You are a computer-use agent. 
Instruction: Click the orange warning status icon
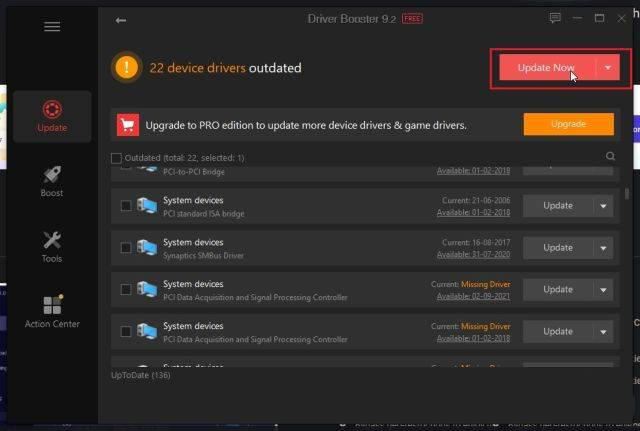(127, 68)
